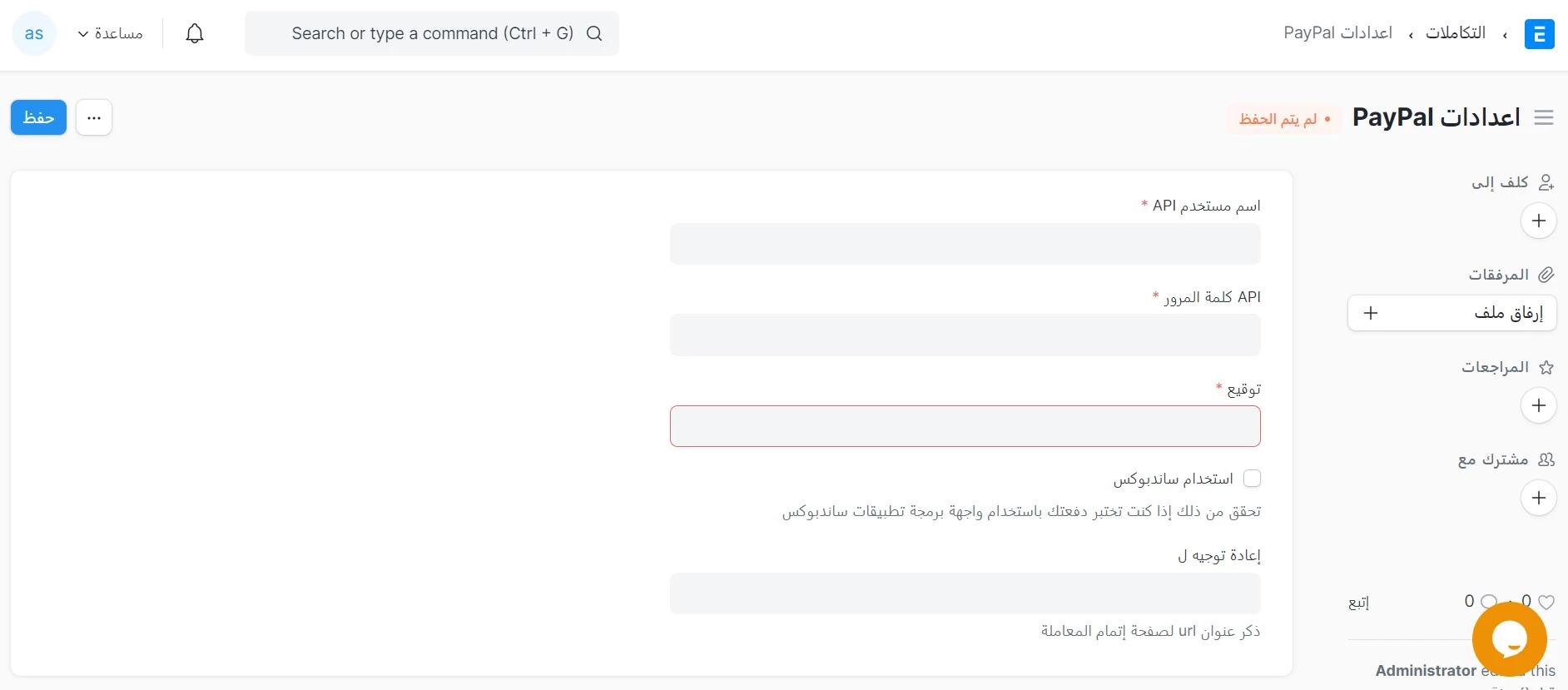The width and height of the screenshot is (1568, 690).
Task: Go to the التكاملات breadcrumb
Action: 1455,32
